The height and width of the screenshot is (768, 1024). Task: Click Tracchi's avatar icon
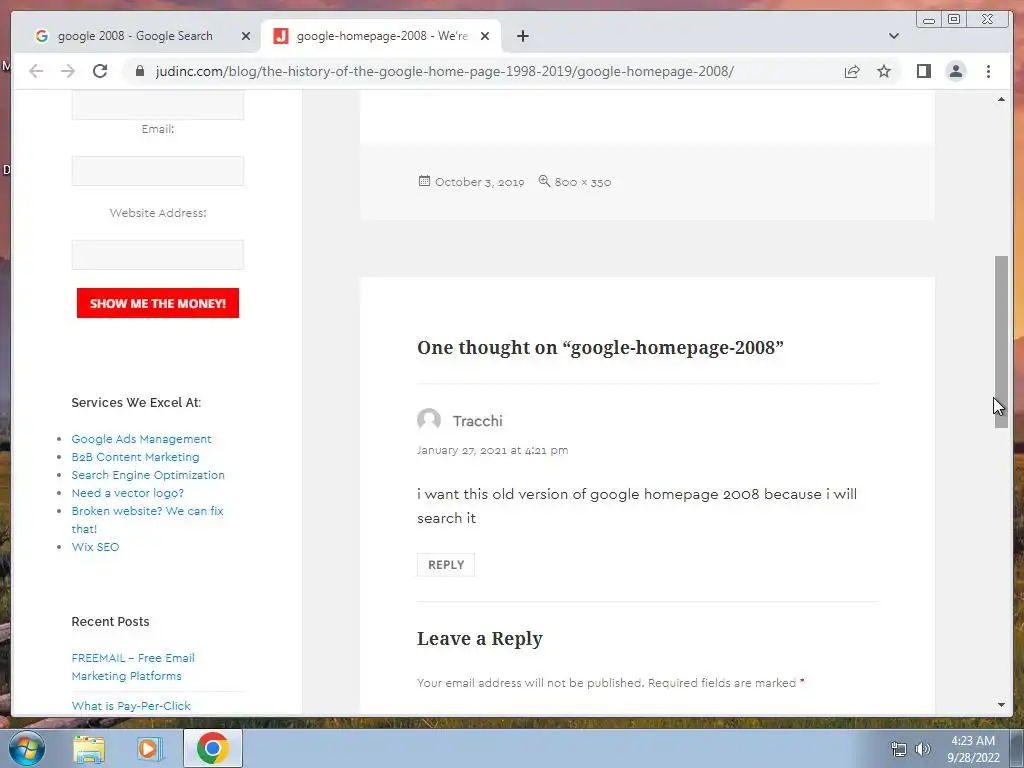pyautogui.click(x=429, y=420)
